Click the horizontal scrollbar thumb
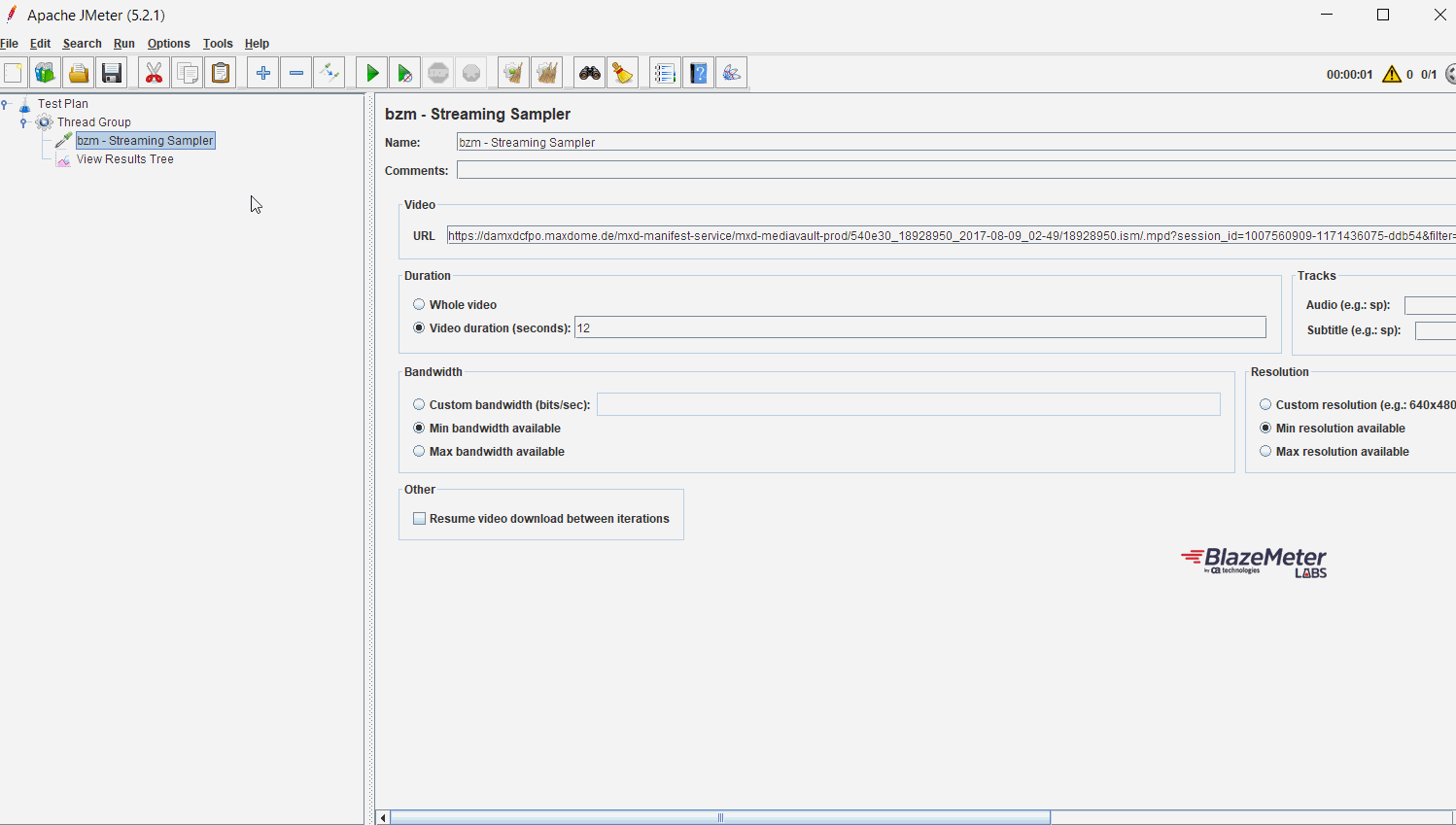Viewport: 1456px width, 825px height. tap(720, 817)
